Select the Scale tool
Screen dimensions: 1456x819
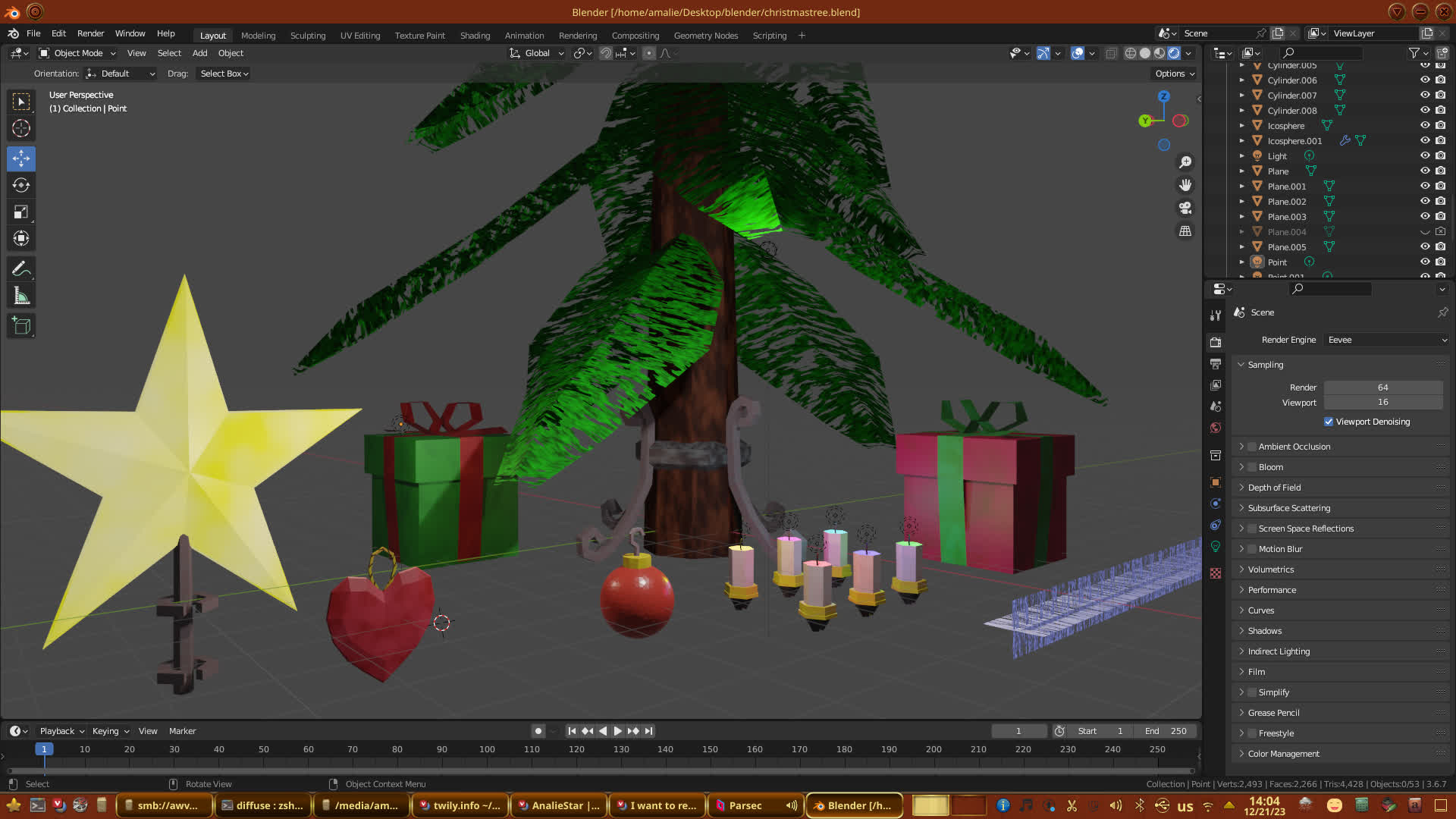21,212
